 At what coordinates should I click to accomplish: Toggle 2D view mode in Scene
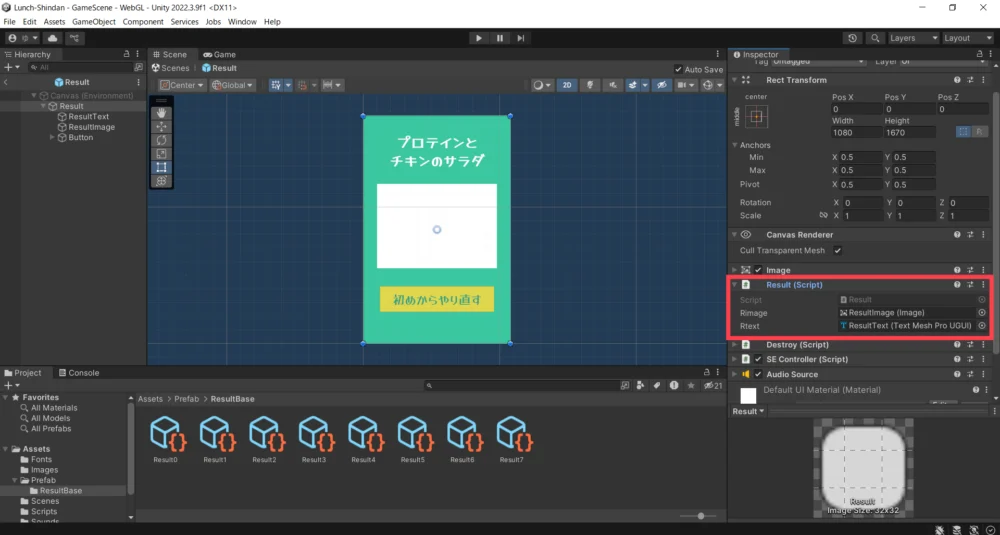pos(567,85)
